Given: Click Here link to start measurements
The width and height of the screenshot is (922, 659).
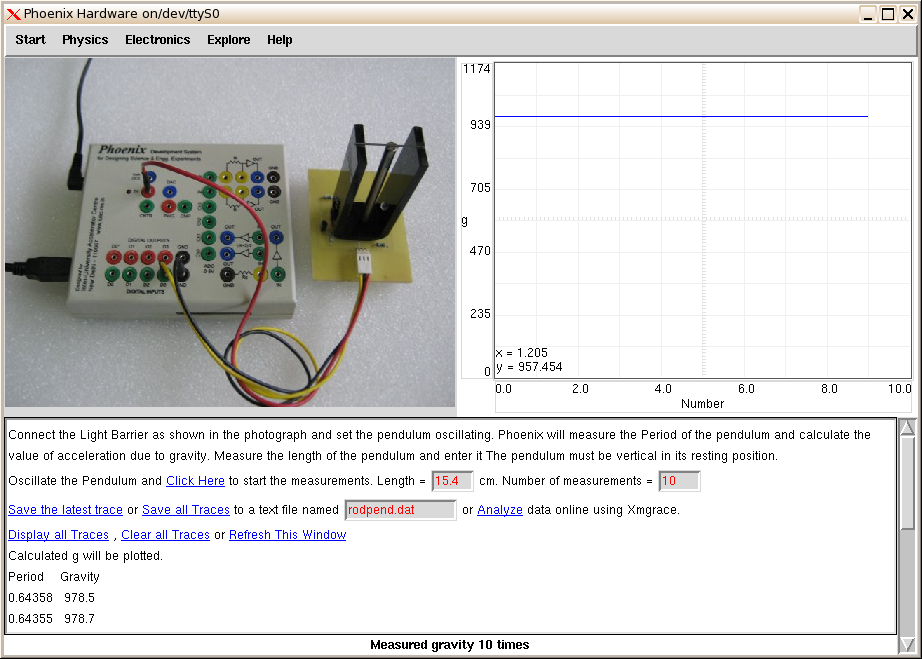Looking at the screenshot, I should (x=195, y=481).
